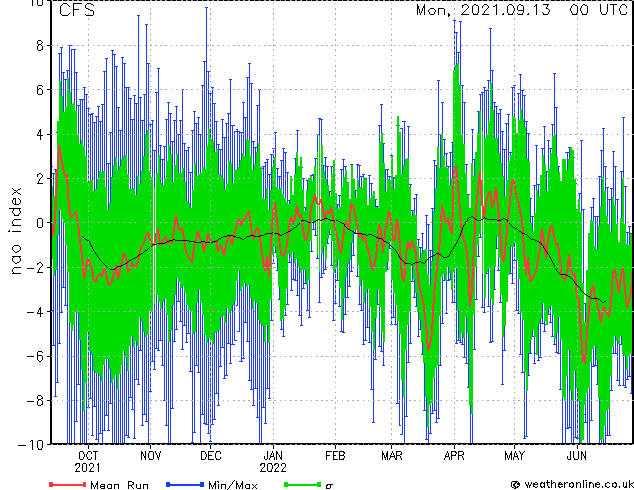The image size is (634, 490).
Task: Click the y-axis value 4
Action: pos(40,134)
